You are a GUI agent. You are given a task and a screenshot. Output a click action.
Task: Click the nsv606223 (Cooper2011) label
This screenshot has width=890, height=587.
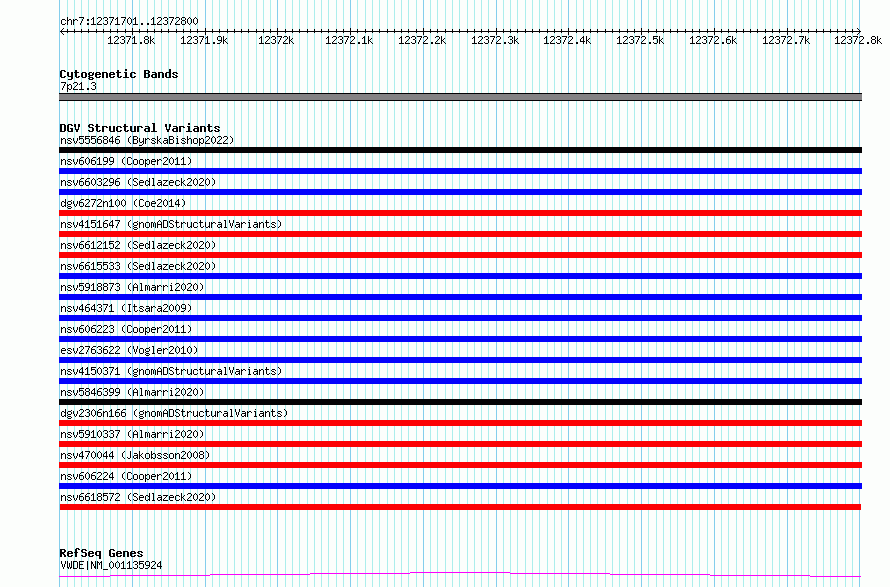(x=126, y=329)
